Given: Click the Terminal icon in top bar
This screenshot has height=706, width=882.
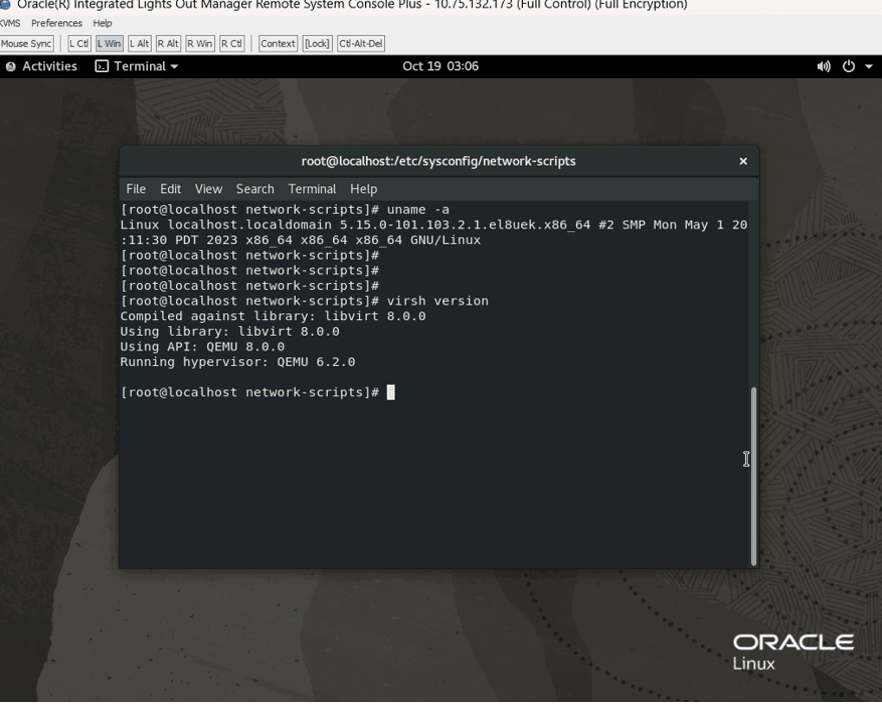Looking at the screenshot, I should [x=102, y=66].
